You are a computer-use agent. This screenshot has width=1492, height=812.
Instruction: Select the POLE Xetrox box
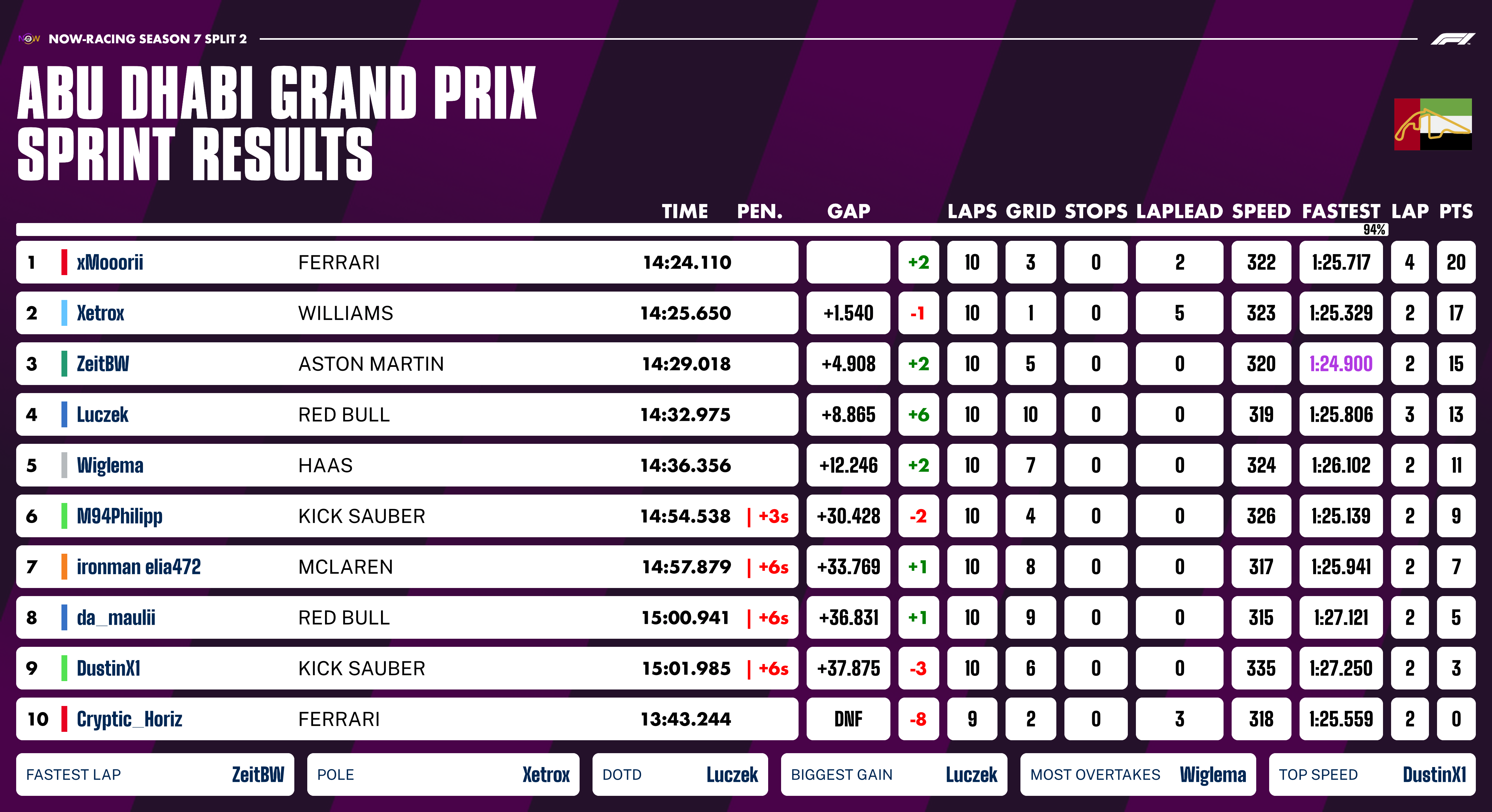[443, 775]
